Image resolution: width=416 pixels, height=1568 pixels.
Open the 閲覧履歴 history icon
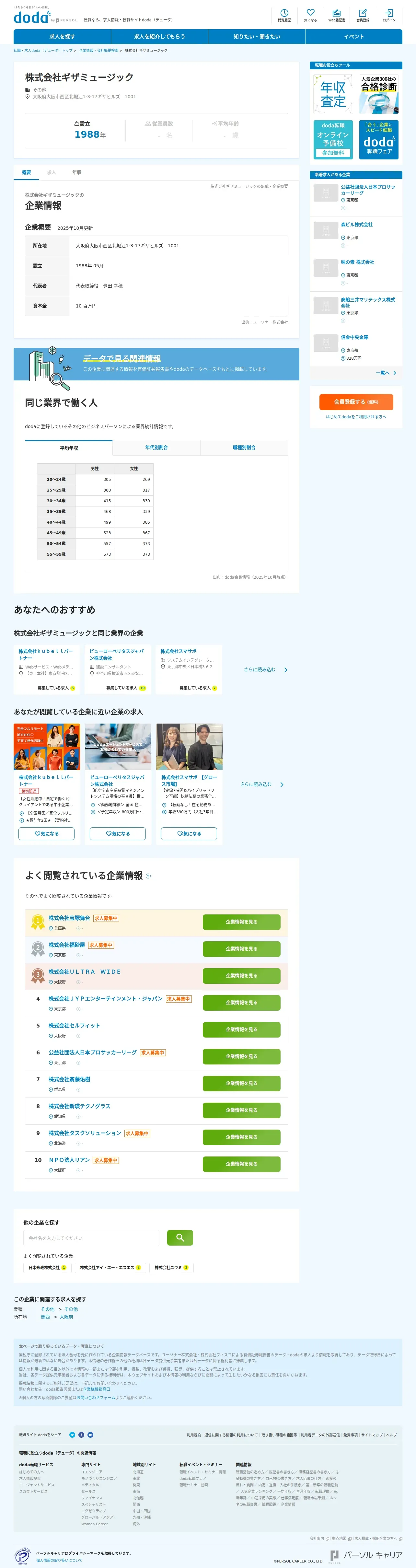click(284, 15)
